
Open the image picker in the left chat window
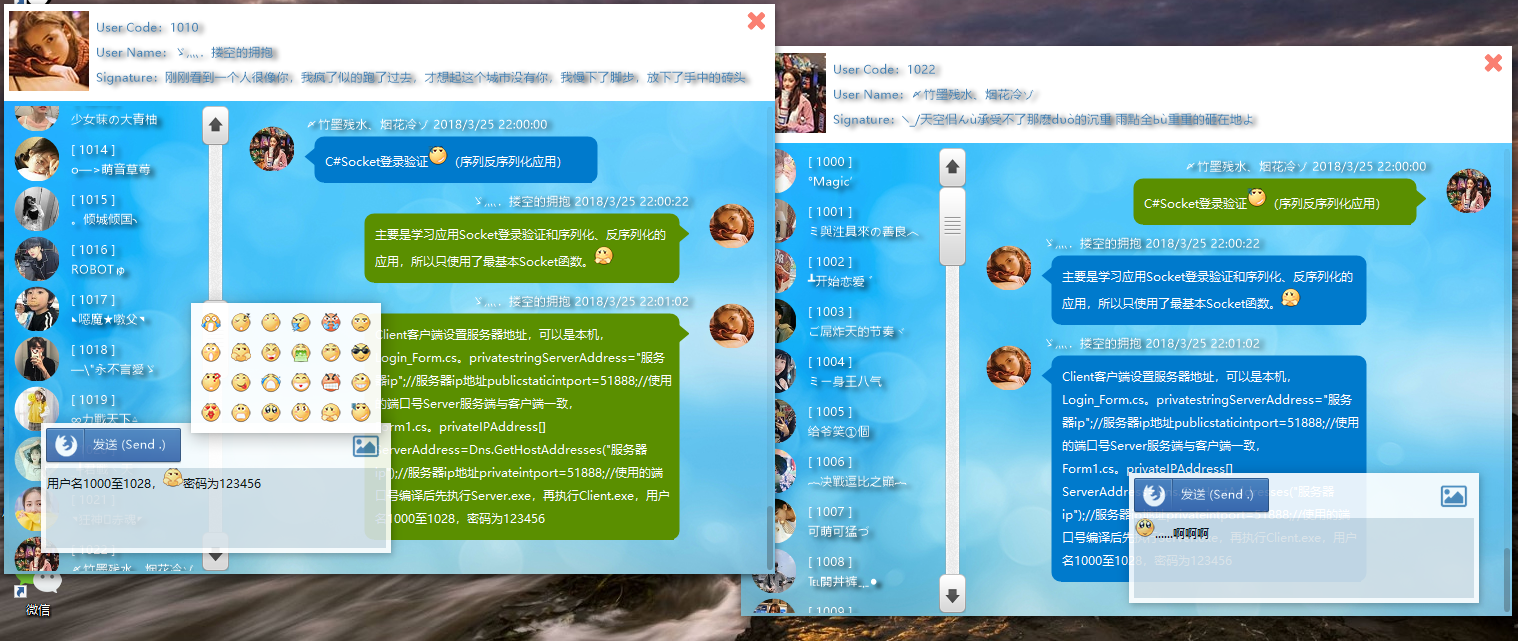tap(366, 445)
